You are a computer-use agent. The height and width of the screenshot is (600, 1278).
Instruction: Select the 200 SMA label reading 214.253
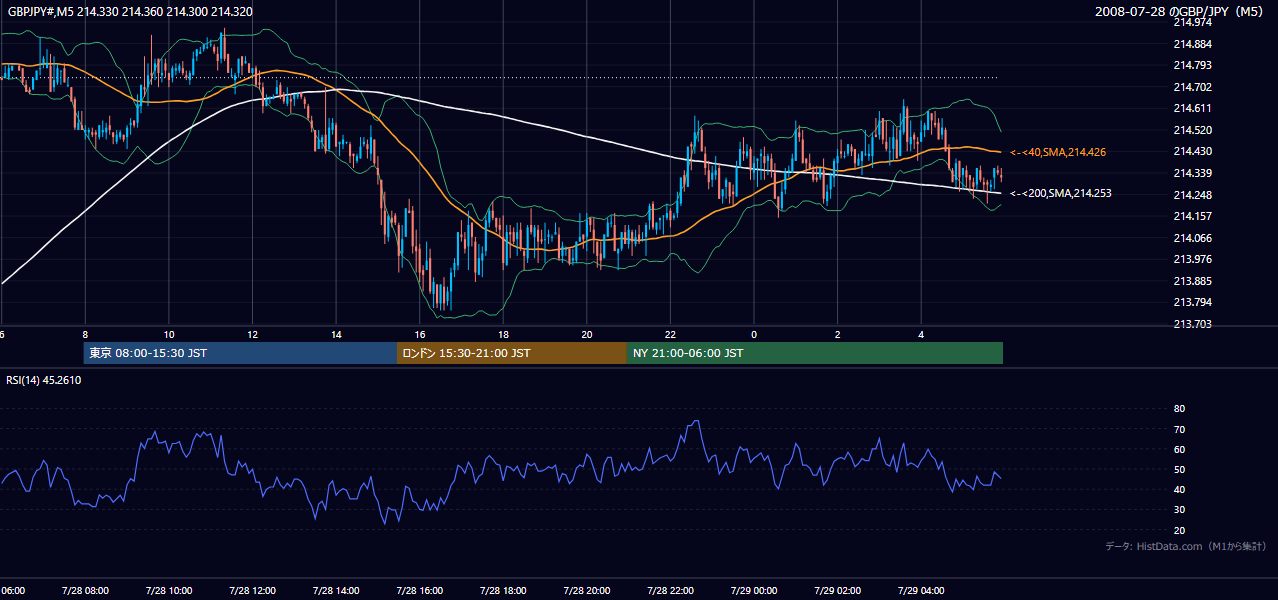point(1059,194)
